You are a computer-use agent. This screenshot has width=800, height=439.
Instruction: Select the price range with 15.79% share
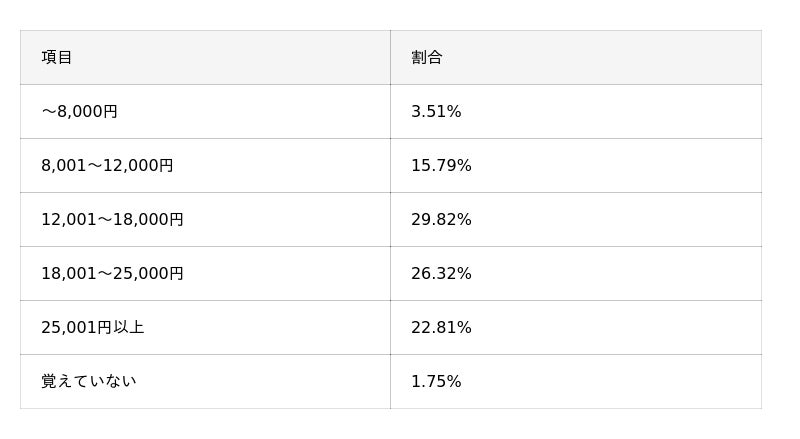tap(107, 166)
